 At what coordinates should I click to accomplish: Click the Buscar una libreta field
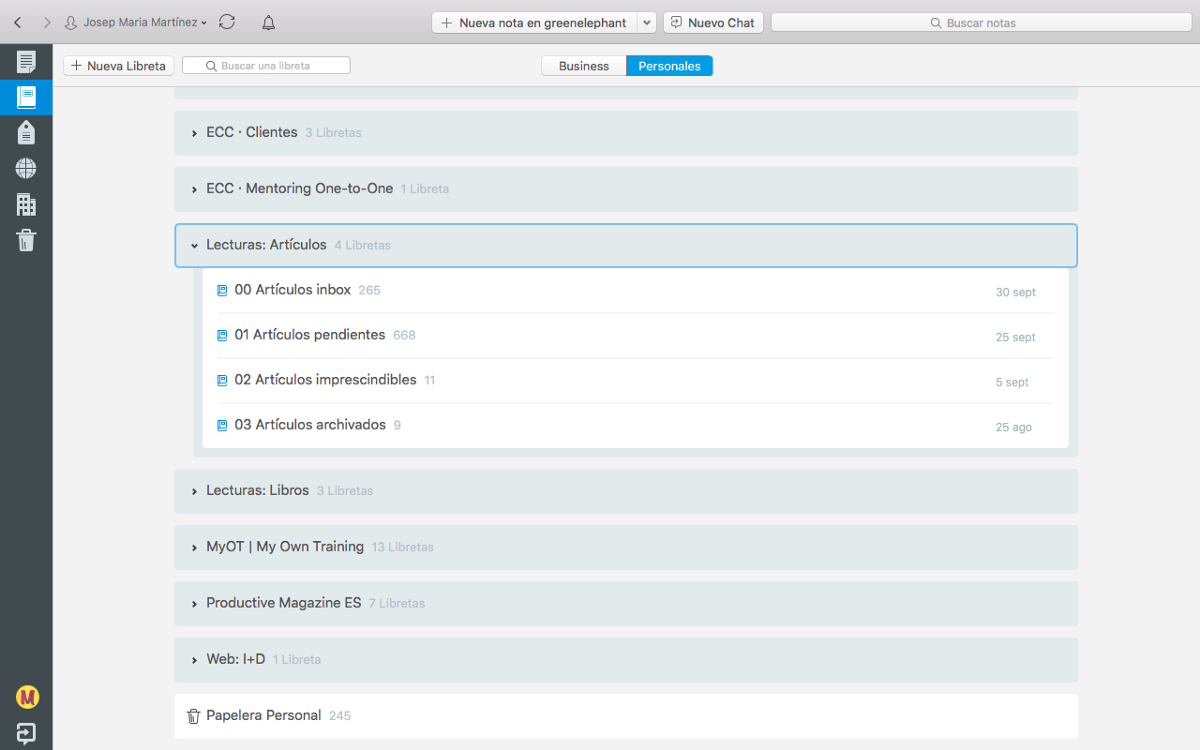(266, 66)
